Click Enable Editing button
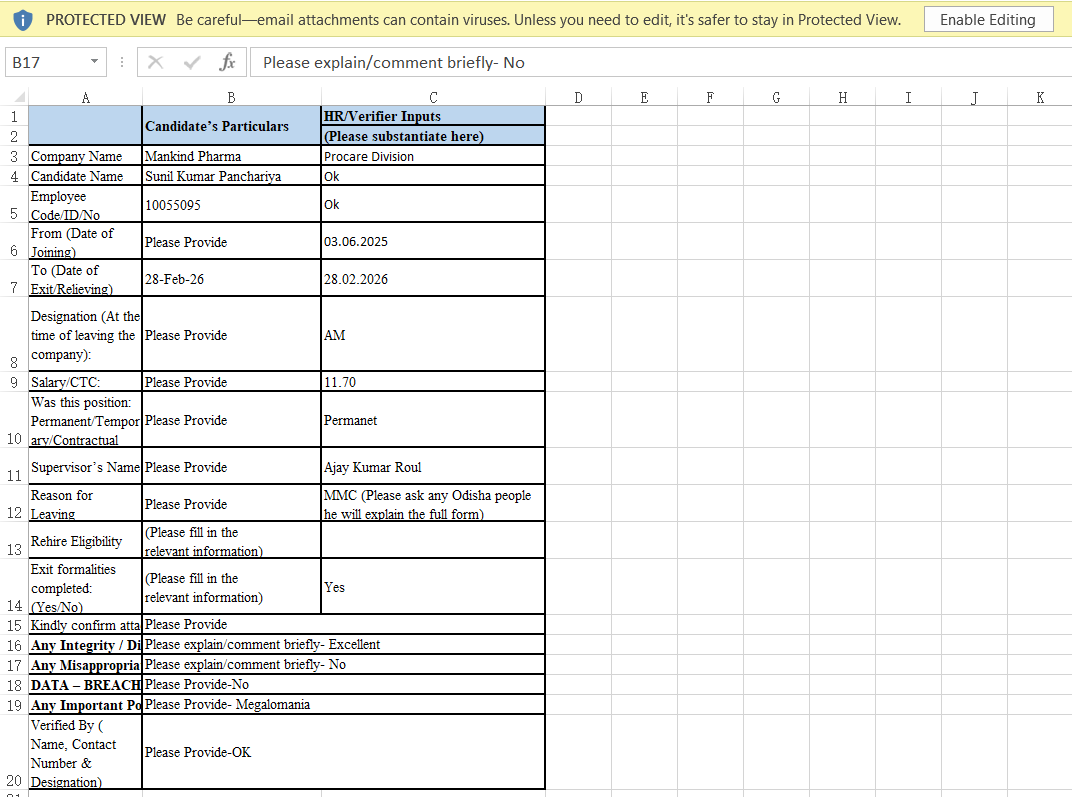Image resolution: width=1072 pixels, height=797 pixels. tap(988, 20)
